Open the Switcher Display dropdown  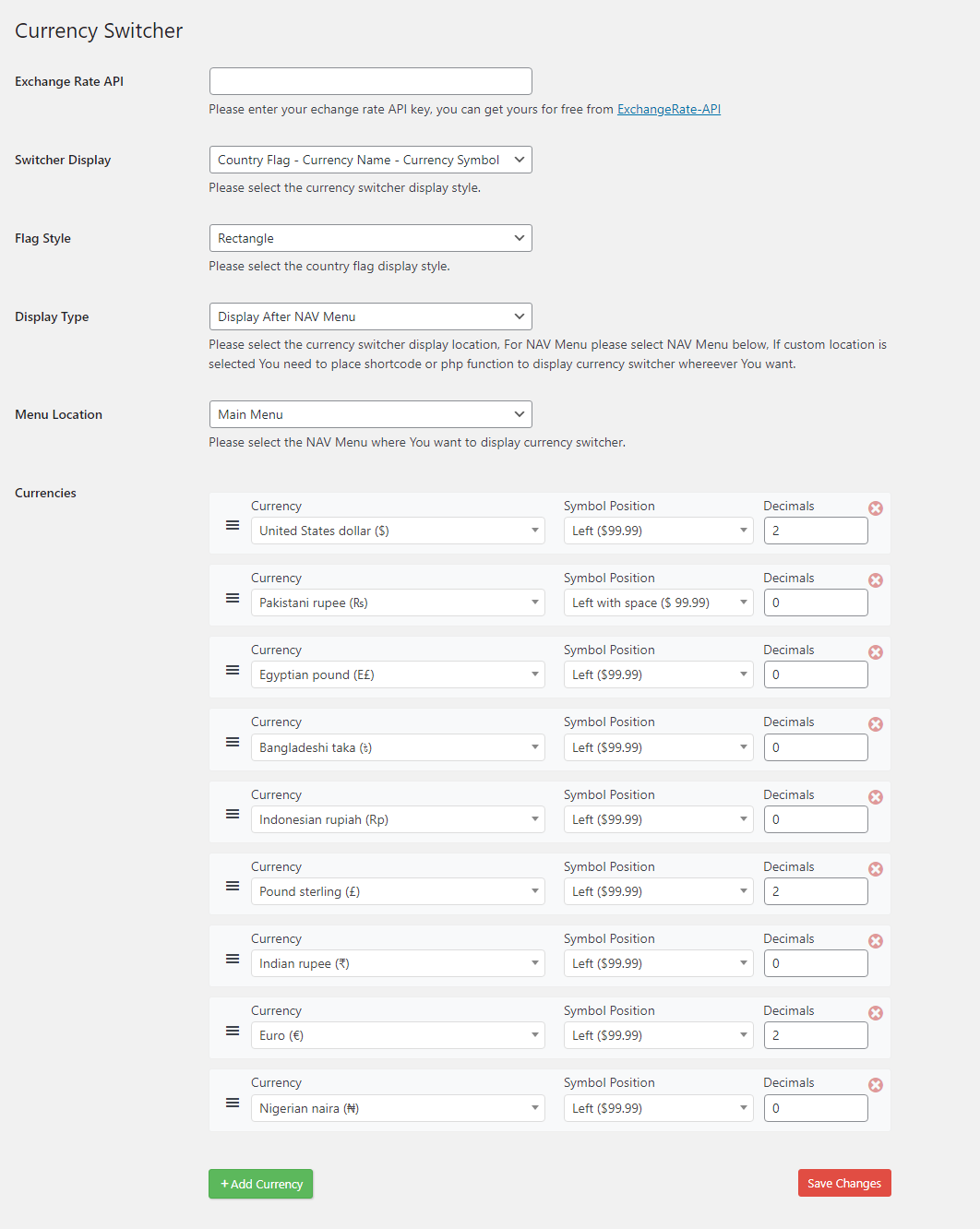pyautogui.click(x=370, y=159)
